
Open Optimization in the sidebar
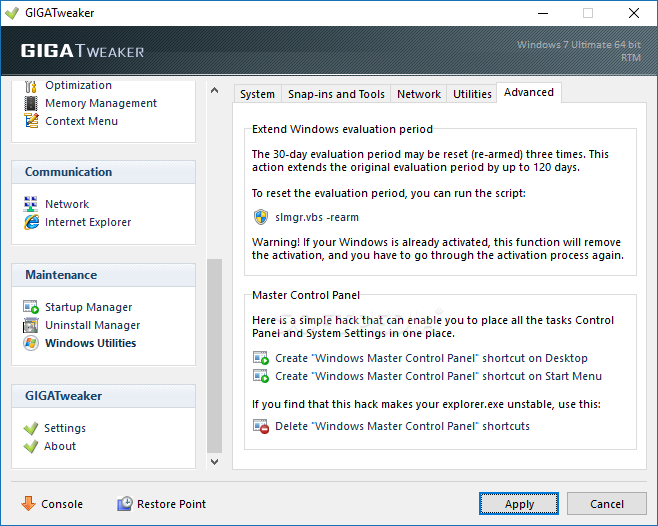[x=78, y=85]
